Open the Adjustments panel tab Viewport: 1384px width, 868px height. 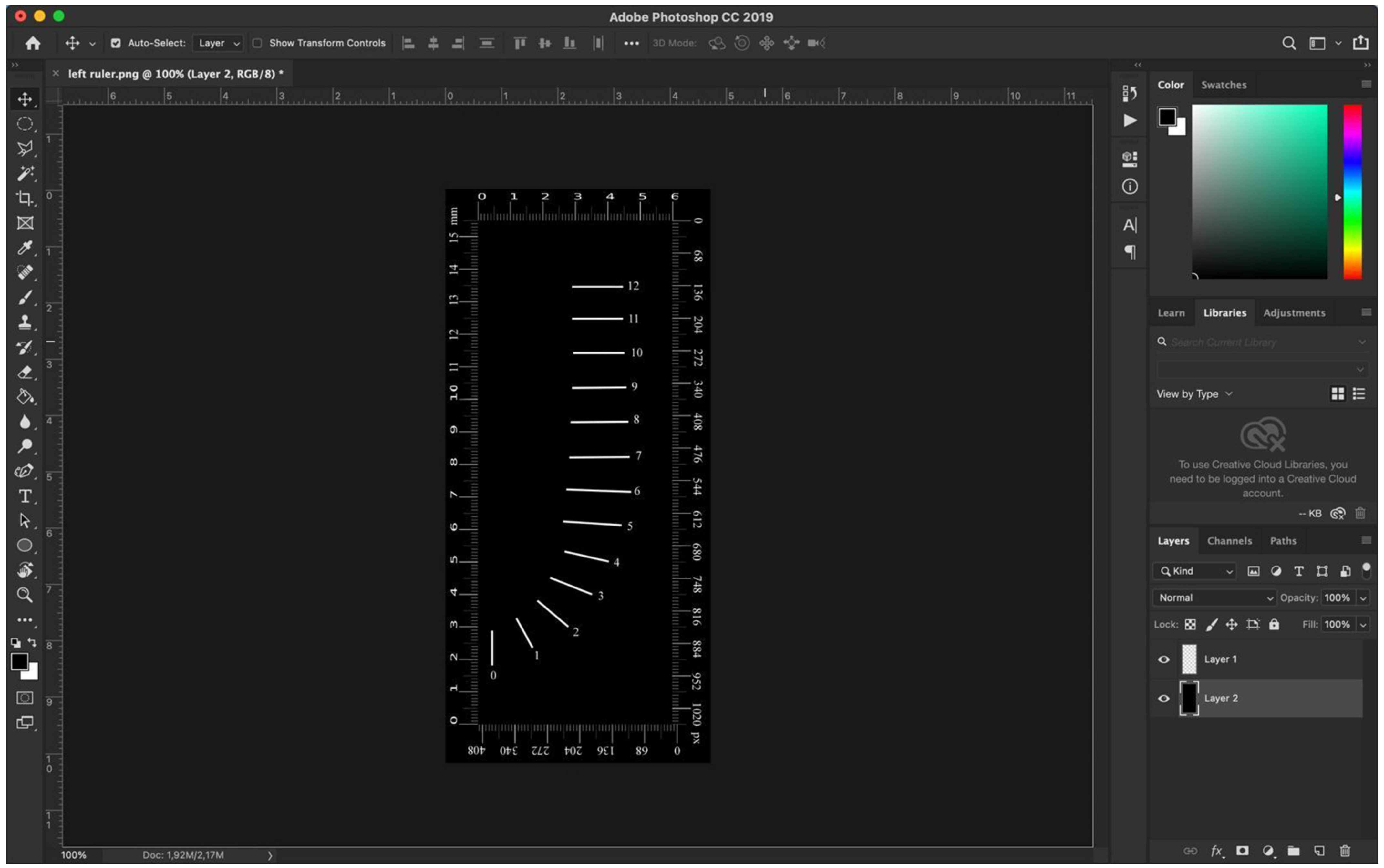click(1294, 313)
